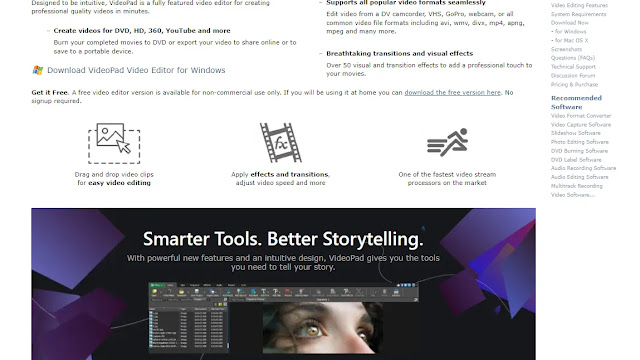Click the drag and drop clips icon

point(114,143)
